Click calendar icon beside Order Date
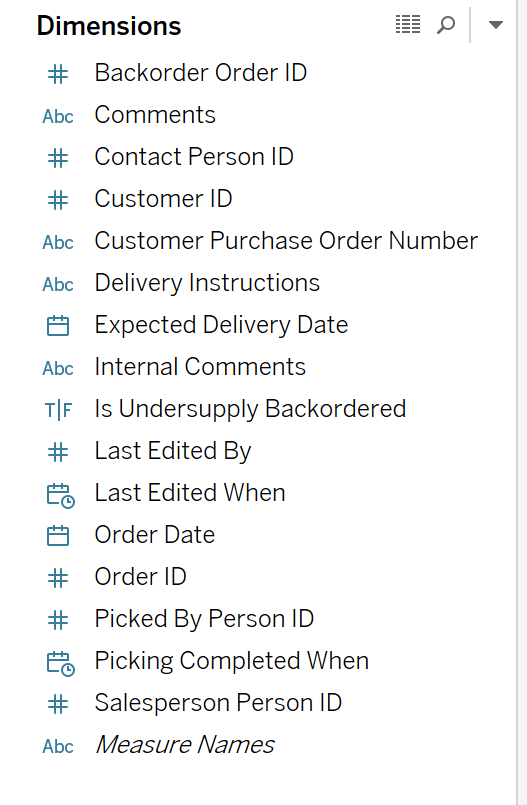The height and width of the screenshot is (805, 527). [58, 535]
